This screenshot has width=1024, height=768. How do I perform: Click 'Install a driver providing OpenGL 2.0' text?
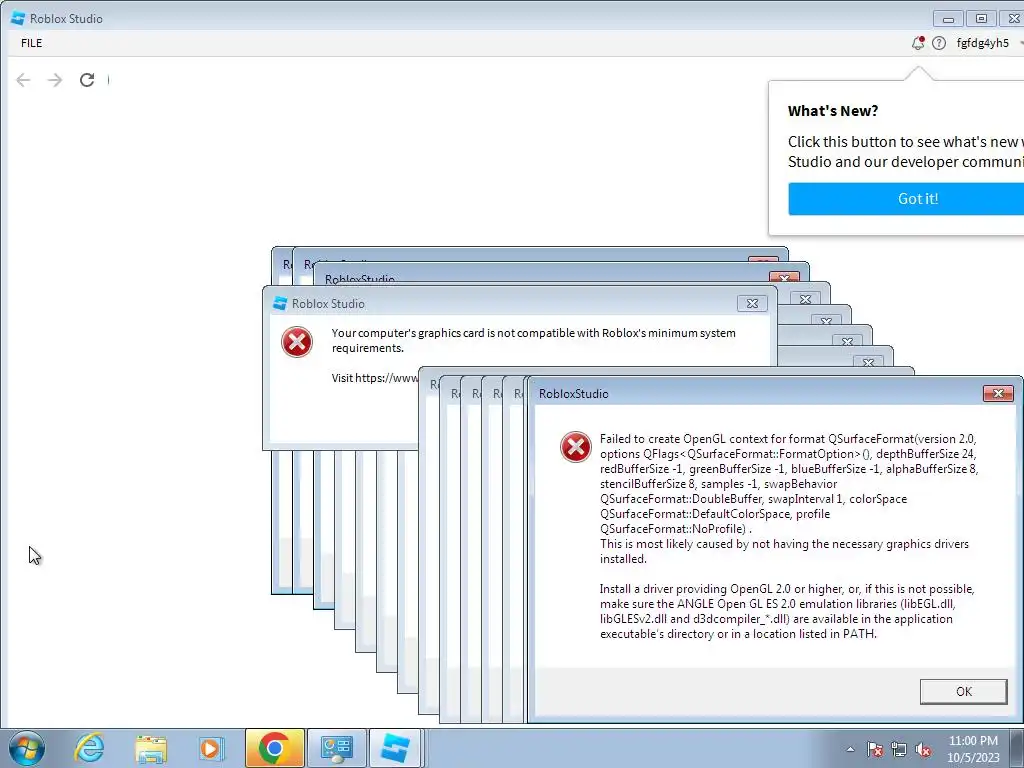point(696,588)
